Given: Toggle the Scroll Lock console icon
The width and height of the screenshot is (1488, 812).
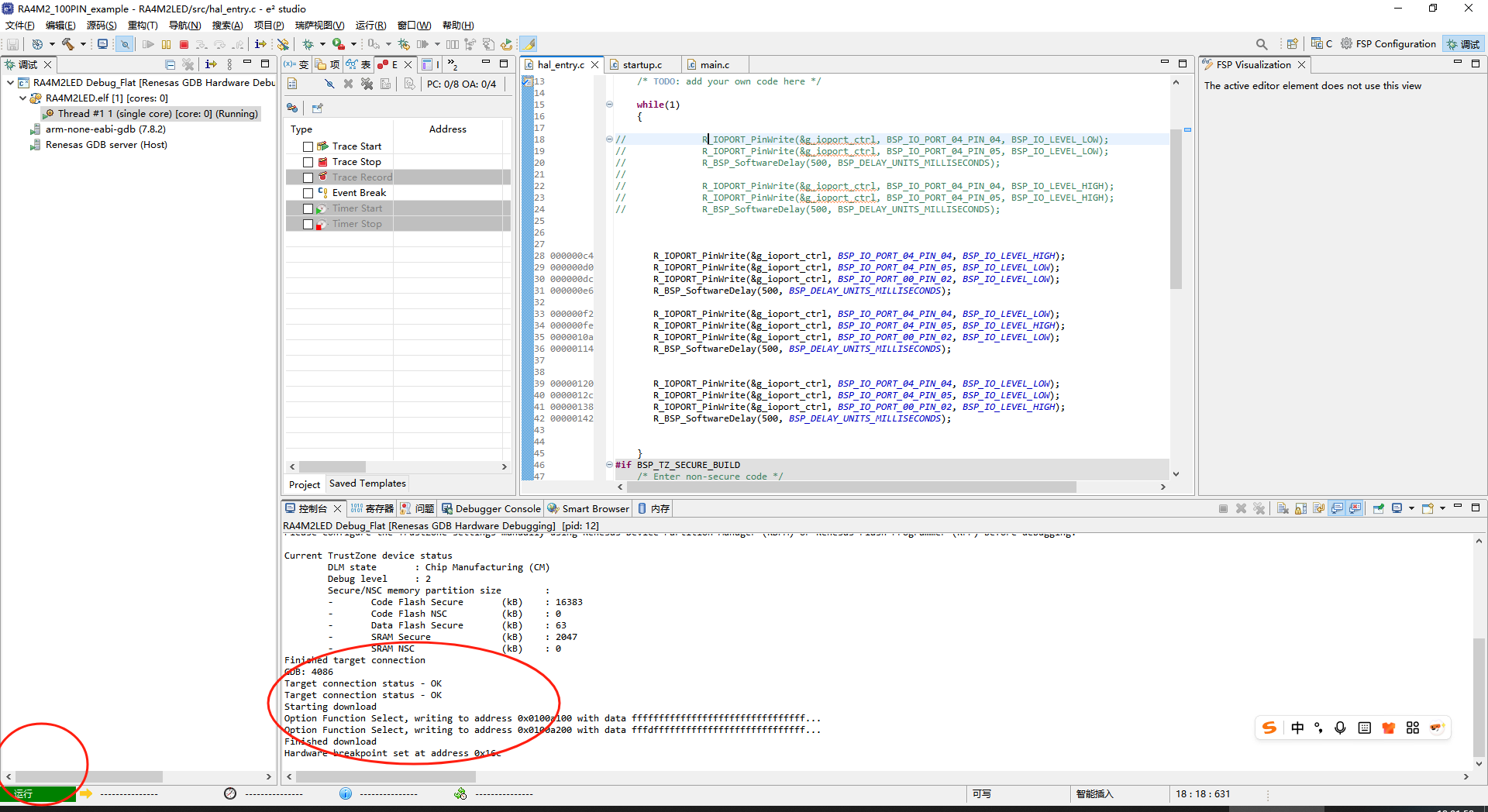Looking at the screenshot, I should [x=1300, y=508].
